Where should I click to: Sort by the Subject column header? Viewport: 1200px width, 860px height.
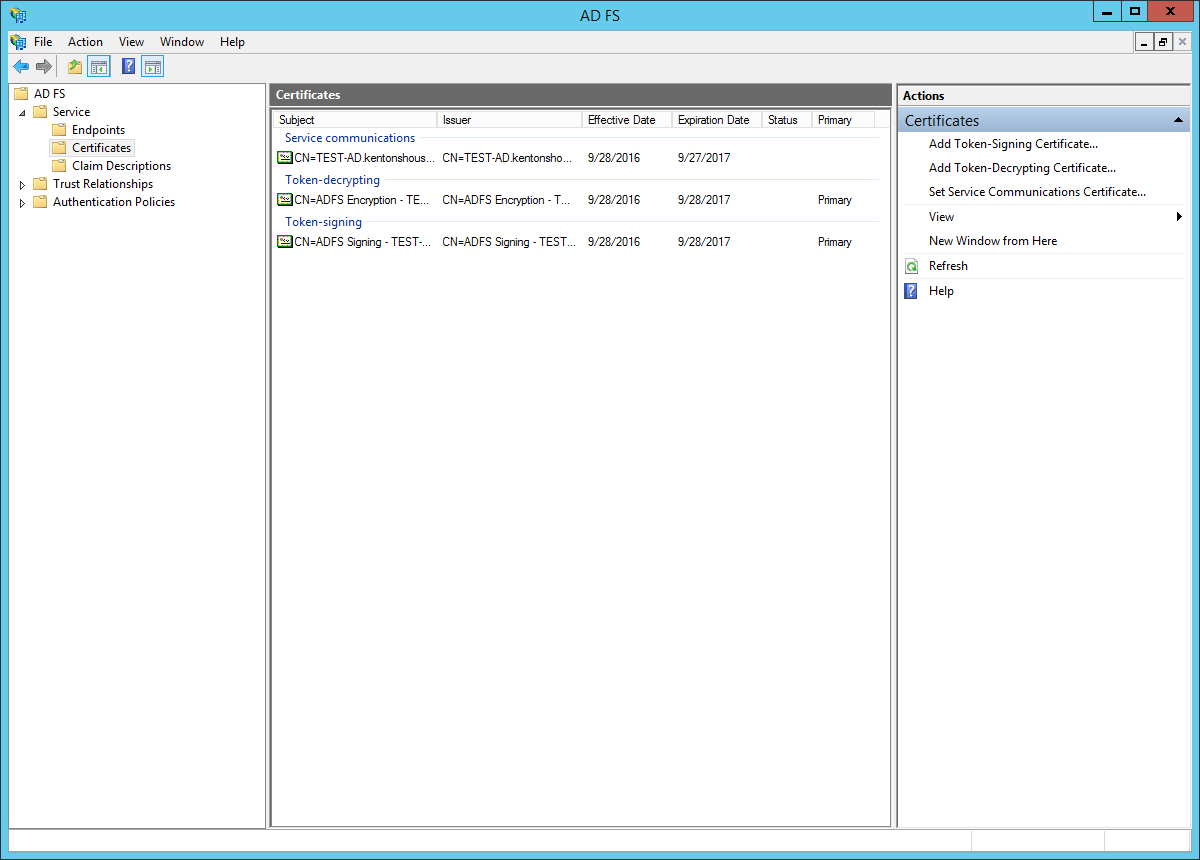(355, 120)
